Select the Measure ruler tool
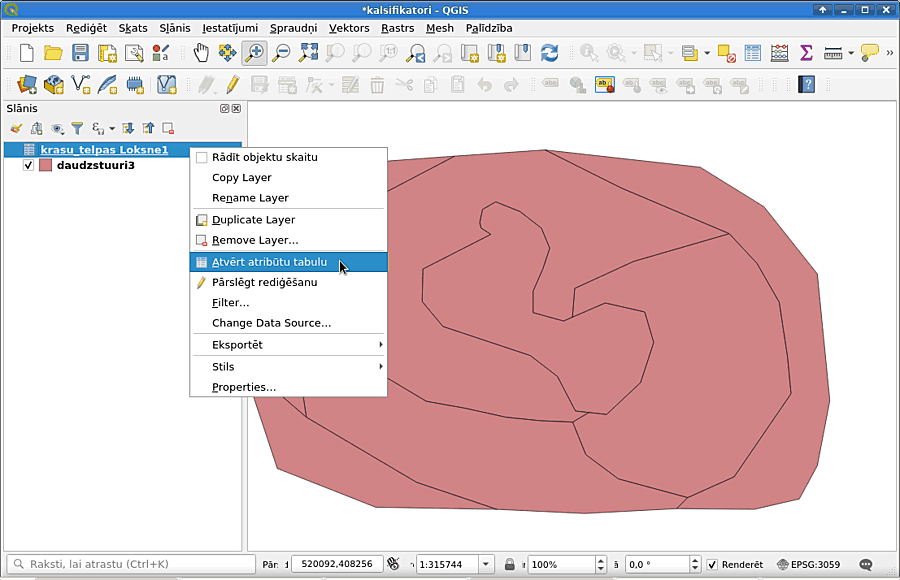 pos(833,53)
